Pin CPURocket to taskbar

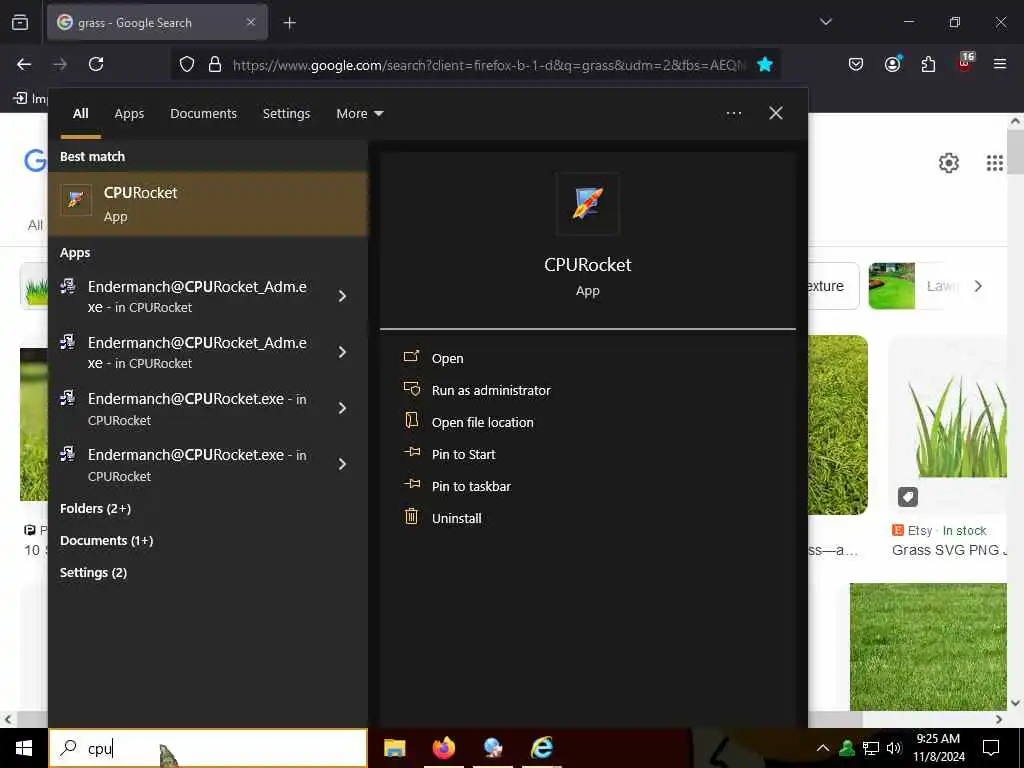[x=472, y=487]
